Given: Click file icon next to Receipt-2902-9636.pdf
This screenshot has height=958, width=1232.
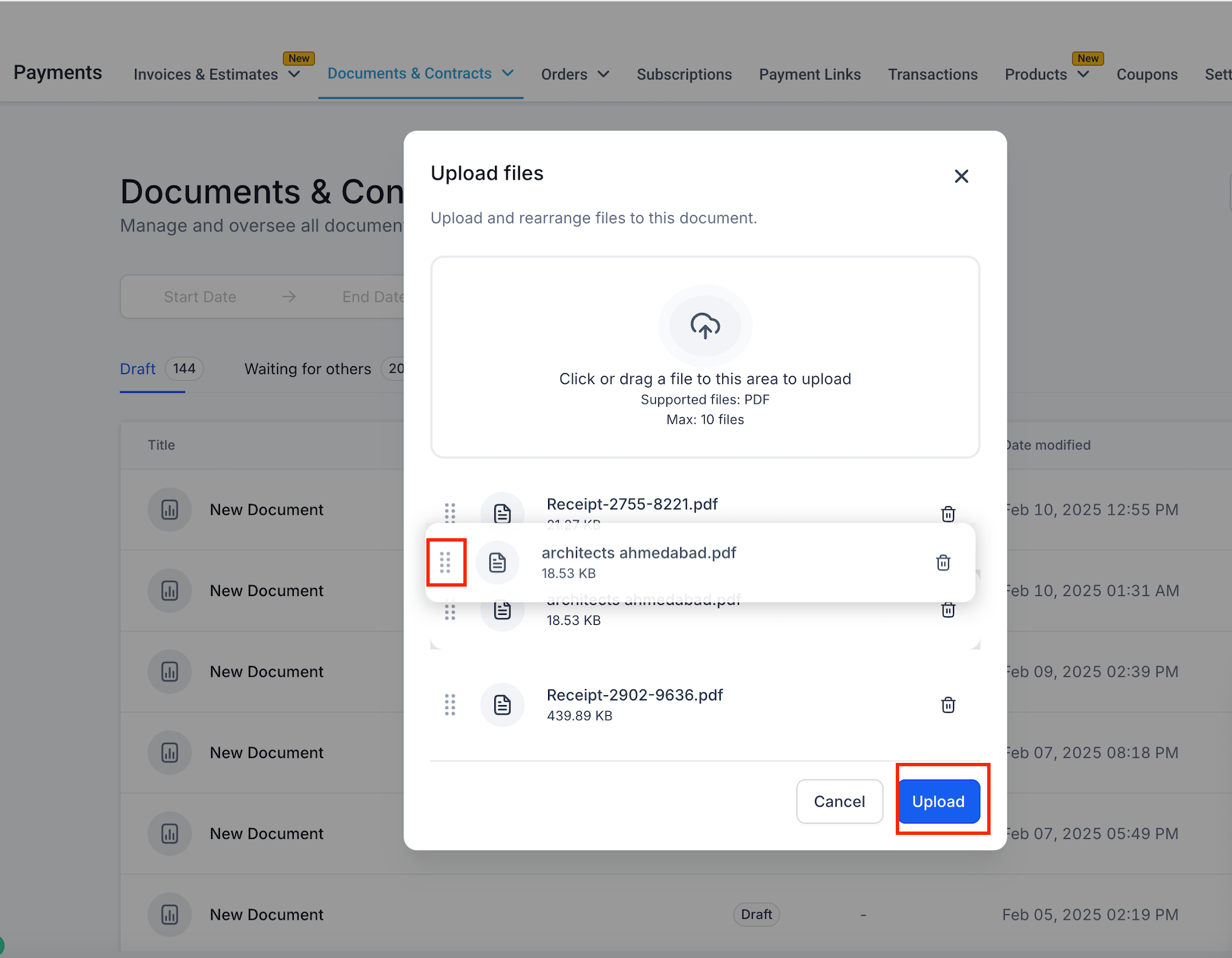Looking at the screenshot, I should 502,704.
